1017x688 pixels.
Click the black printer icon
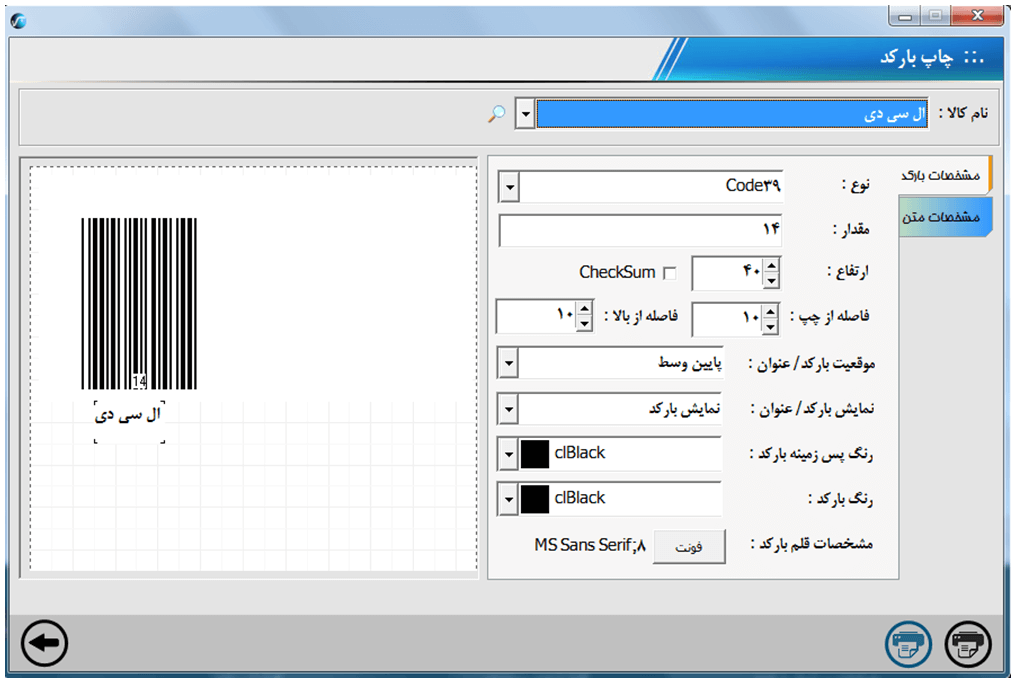pos(968,644)
